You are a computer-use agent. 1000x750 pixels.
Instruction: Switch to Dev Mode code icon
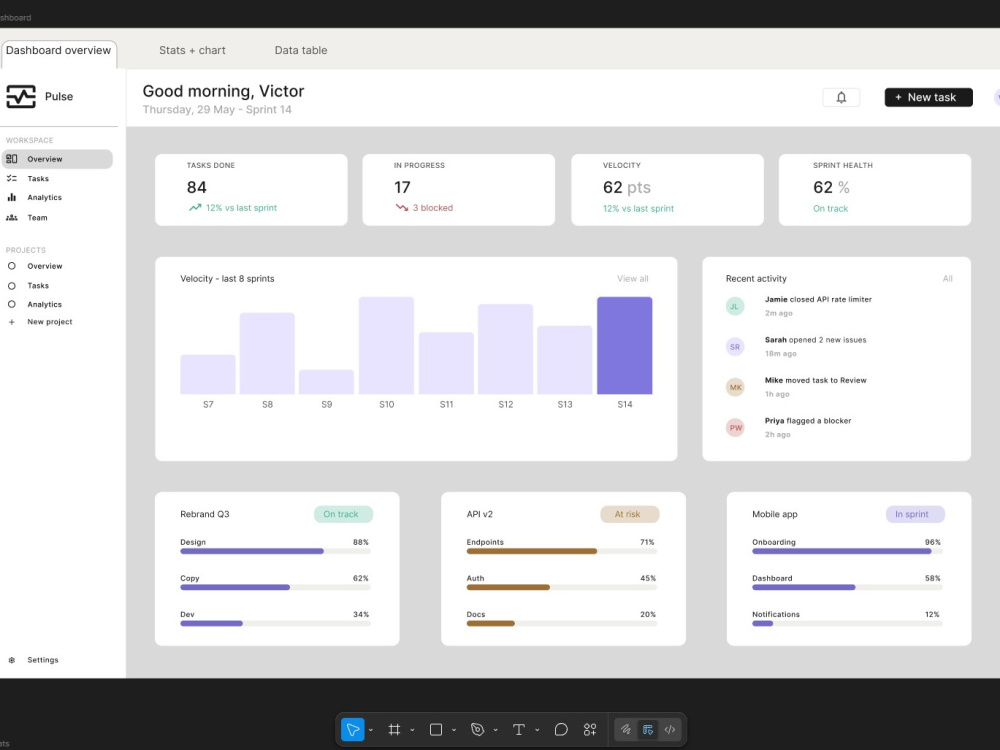[670, 730]
